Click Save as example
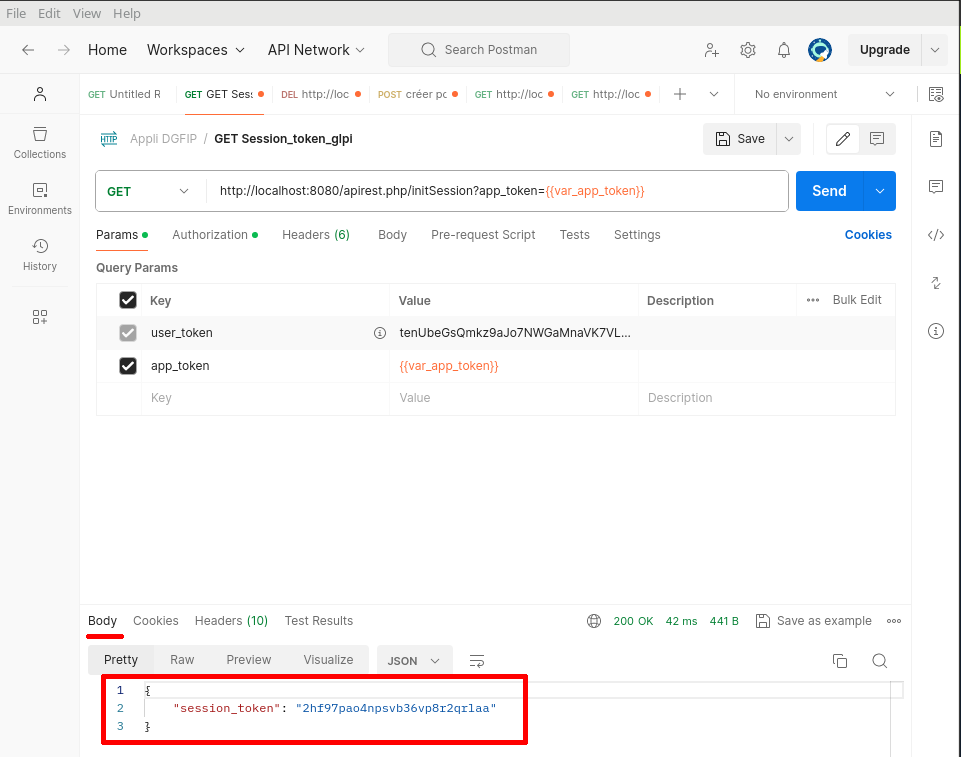This screenshot has height=757, width=961. (x=813, y=621)
